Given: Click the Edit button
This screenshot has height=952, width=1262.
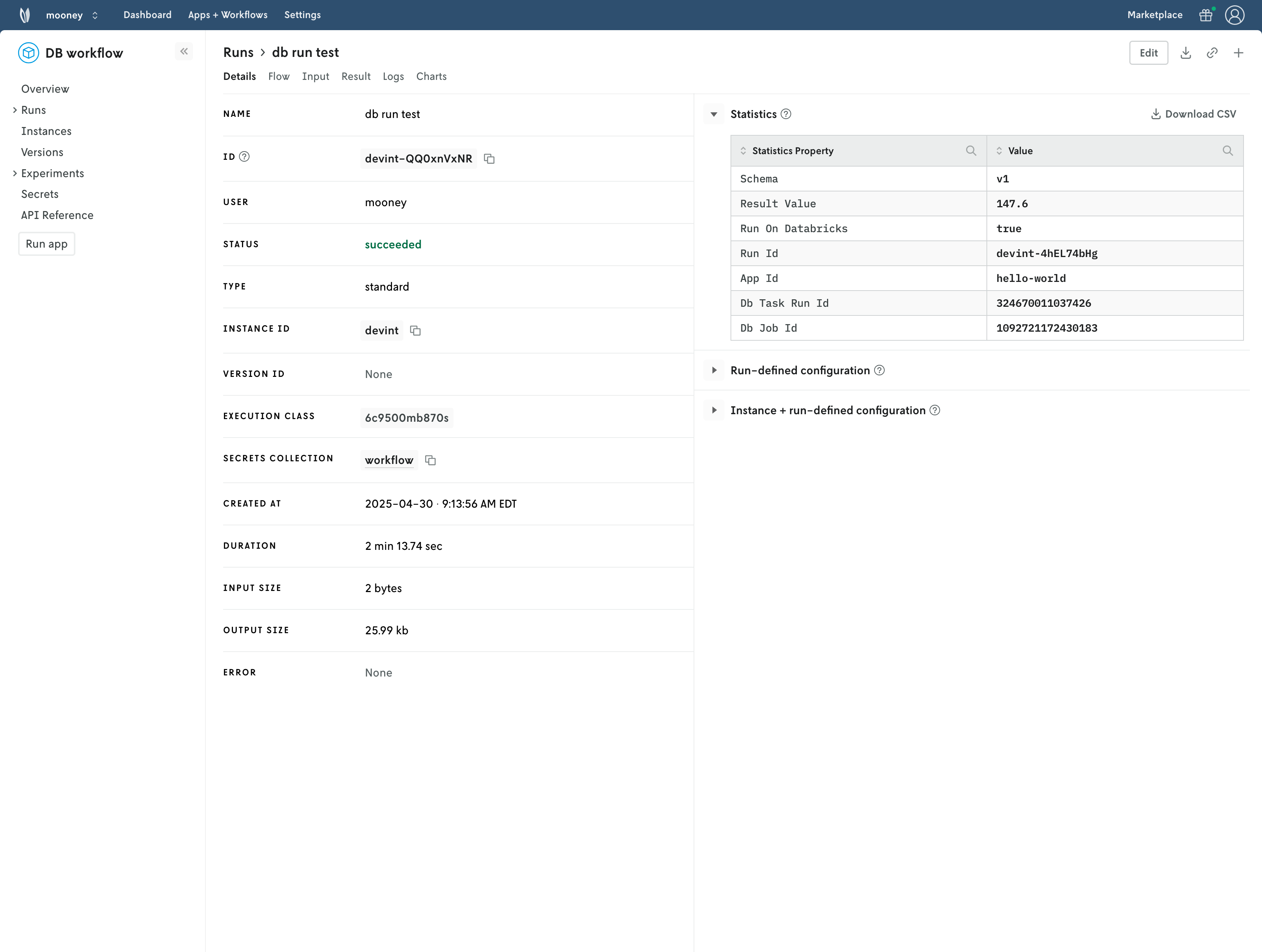Looking at the screenshot, I should [1149, 53].
